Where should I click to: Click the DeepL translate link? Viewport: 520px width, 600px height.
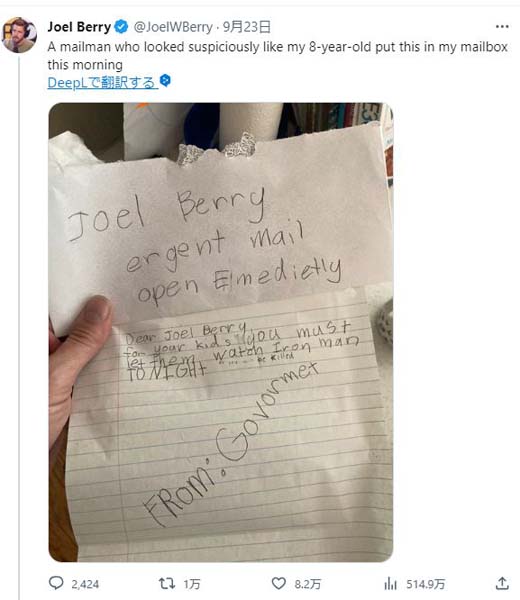[x=102, y=82]
